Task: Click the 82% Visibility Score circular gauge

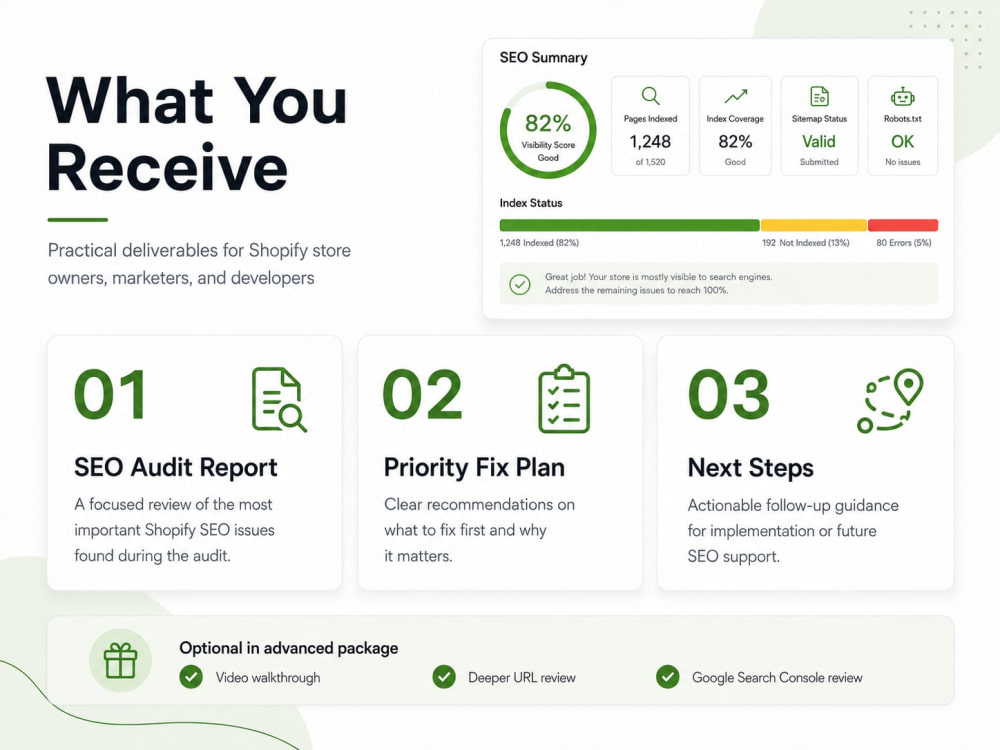Action: pos(548,129)
